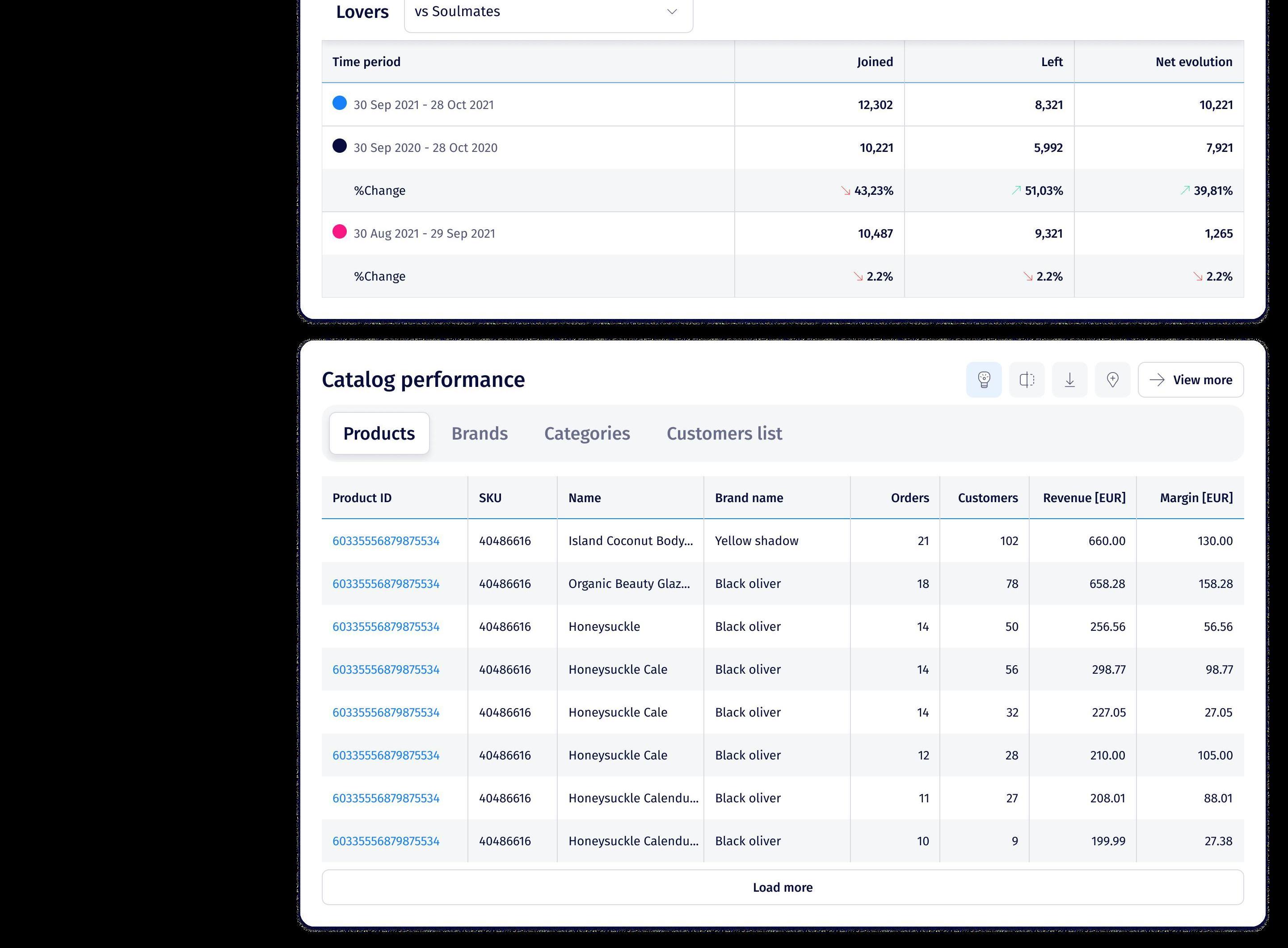Switch to the Categories tab

tap(587, 433)
